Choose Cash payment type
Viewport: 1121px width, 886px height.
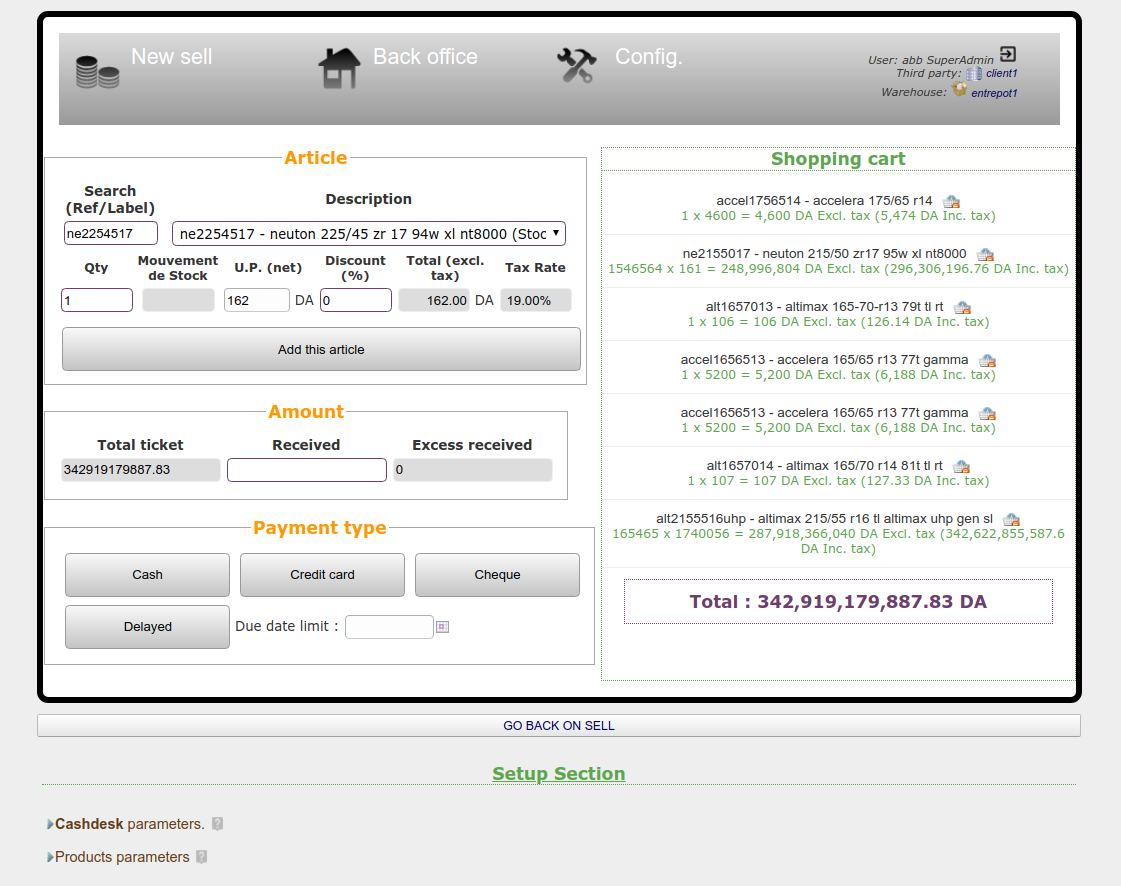click(147, 575)
